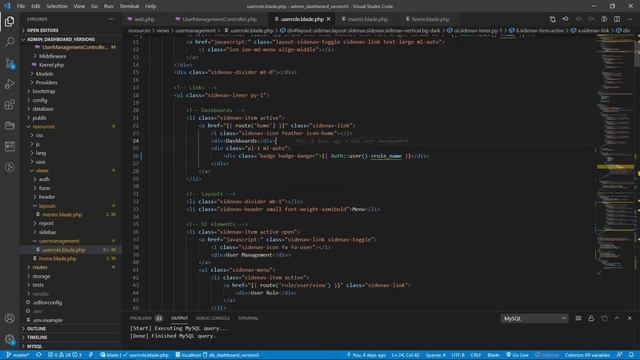
Task: Open Run and Debug view
Action: click(10, 84)
